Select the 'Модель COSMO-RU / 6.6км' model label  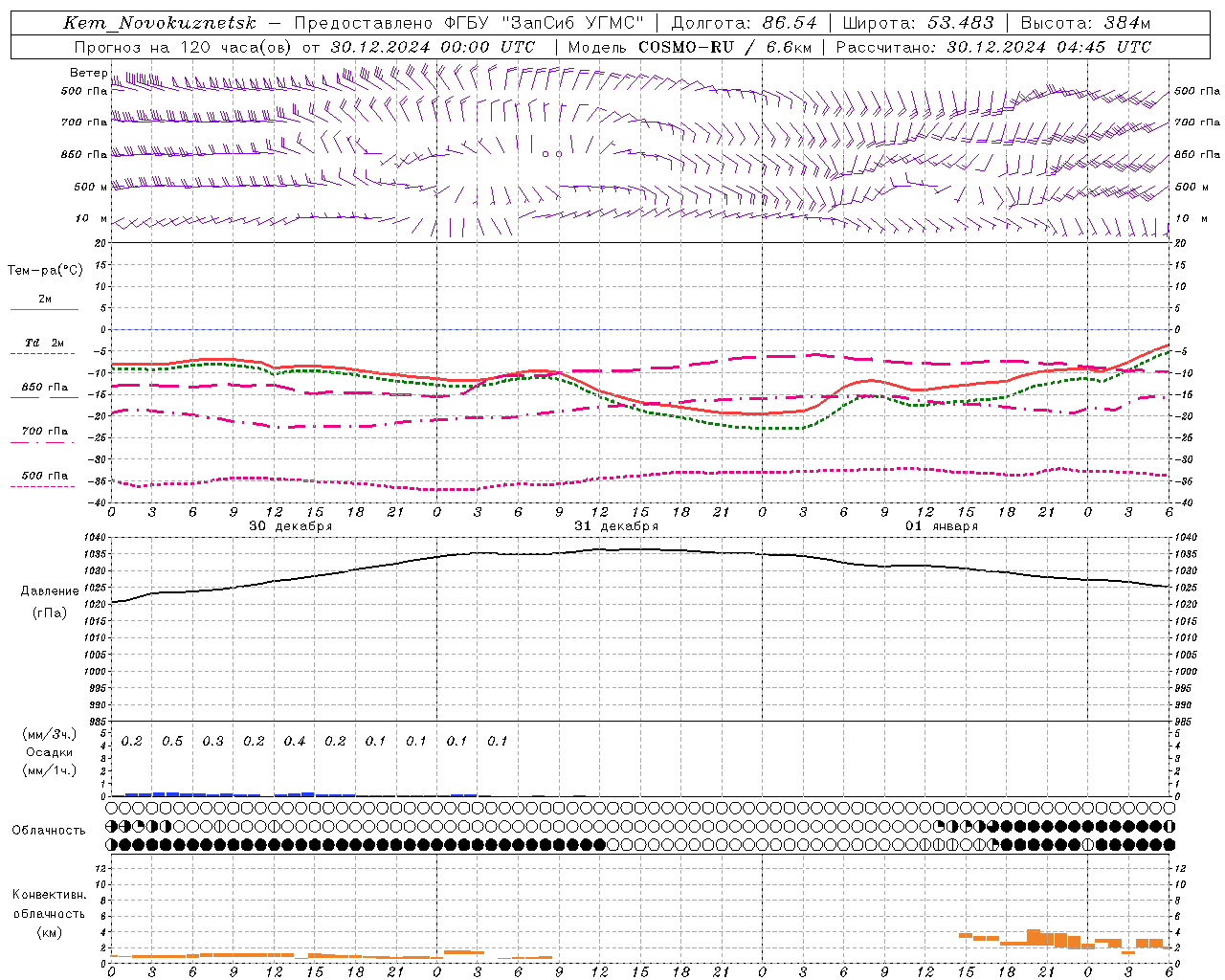(x=689, y=47)
